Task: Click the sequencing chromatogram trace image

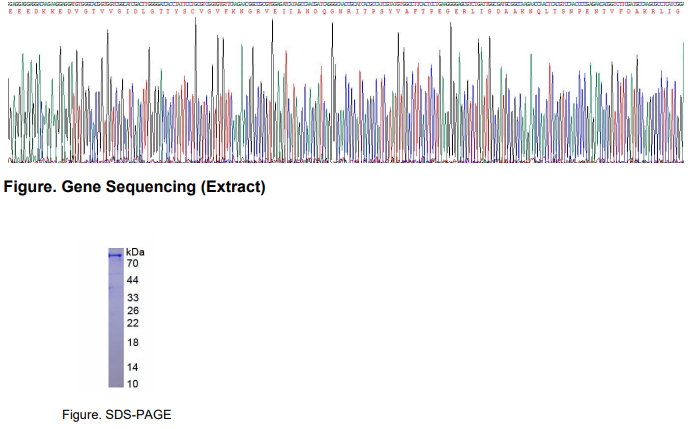Action: pyautogui.click(x=346, y=90)
